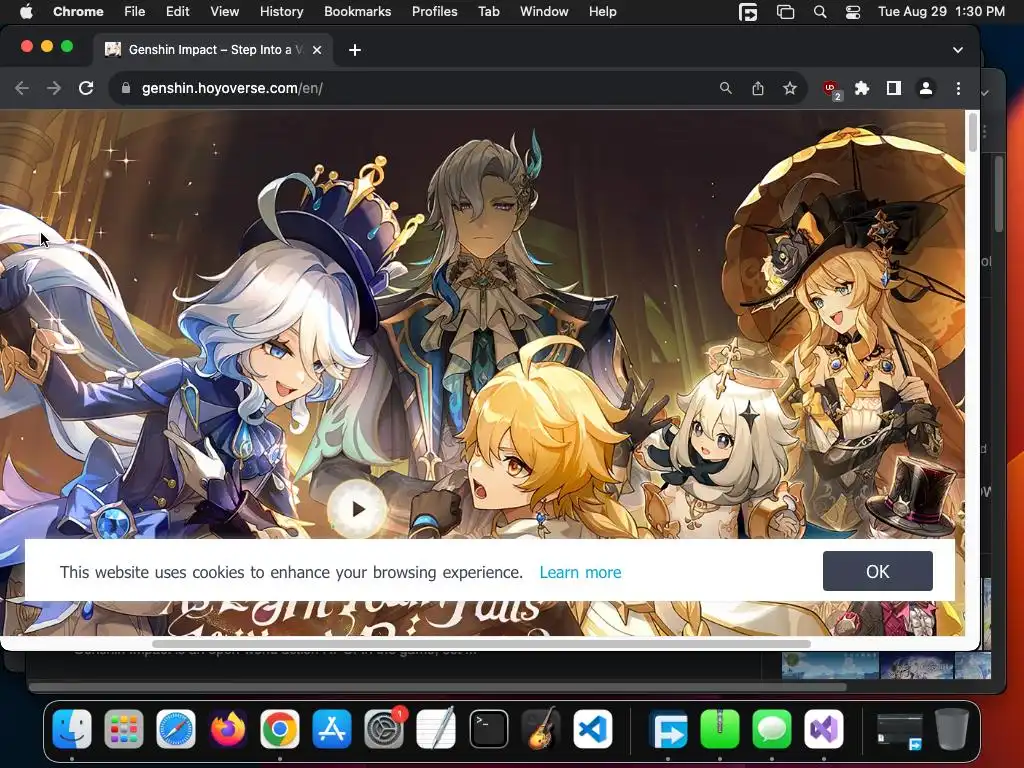Open the Tab menu
The width and height of the screenshot is (1024, 768).
(x=488, y=12)
